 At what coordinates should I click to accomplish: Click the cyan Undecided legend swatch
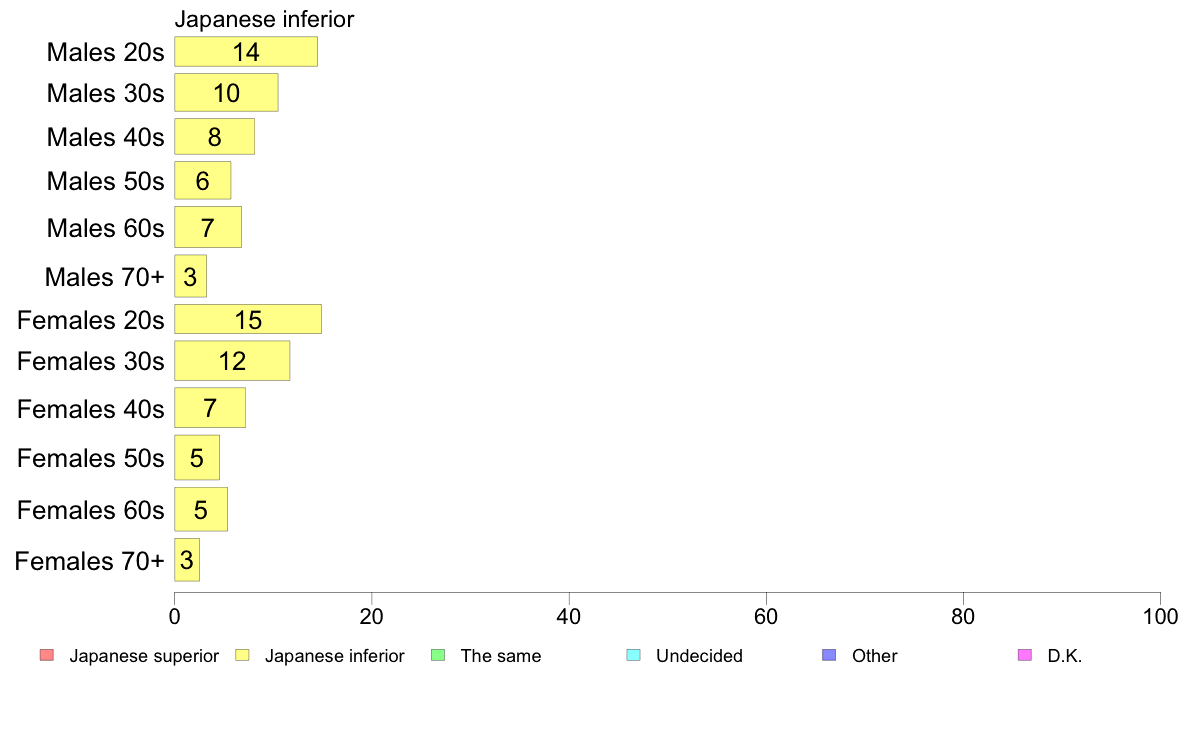tap(633, 655)
